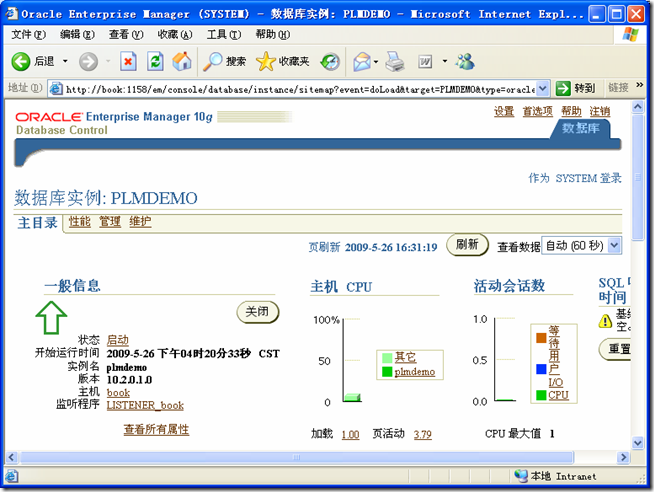Open the Mail button dropdown arrow
The height and width of the screenshot is (492, 655).
pos(376,62)
